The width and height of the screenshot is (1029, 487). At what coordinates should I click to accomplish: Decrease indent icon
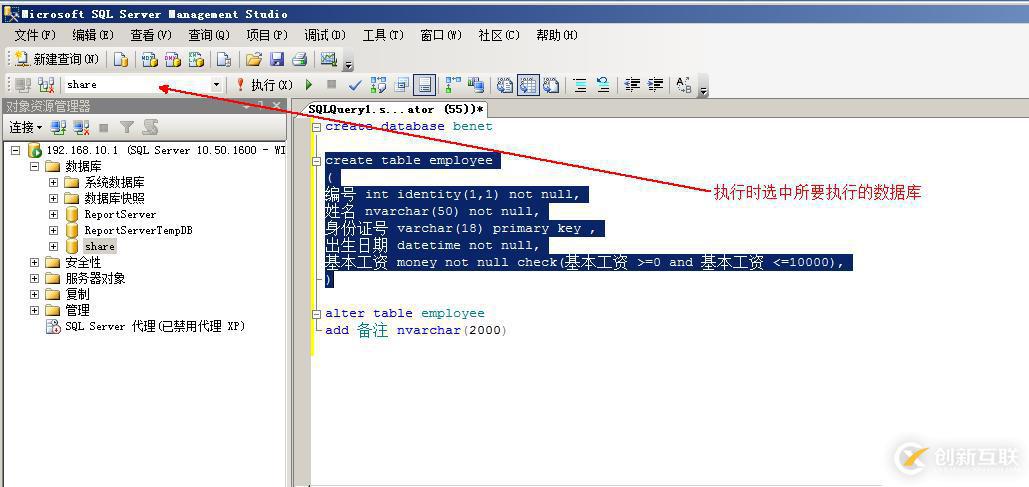[632, 85]
